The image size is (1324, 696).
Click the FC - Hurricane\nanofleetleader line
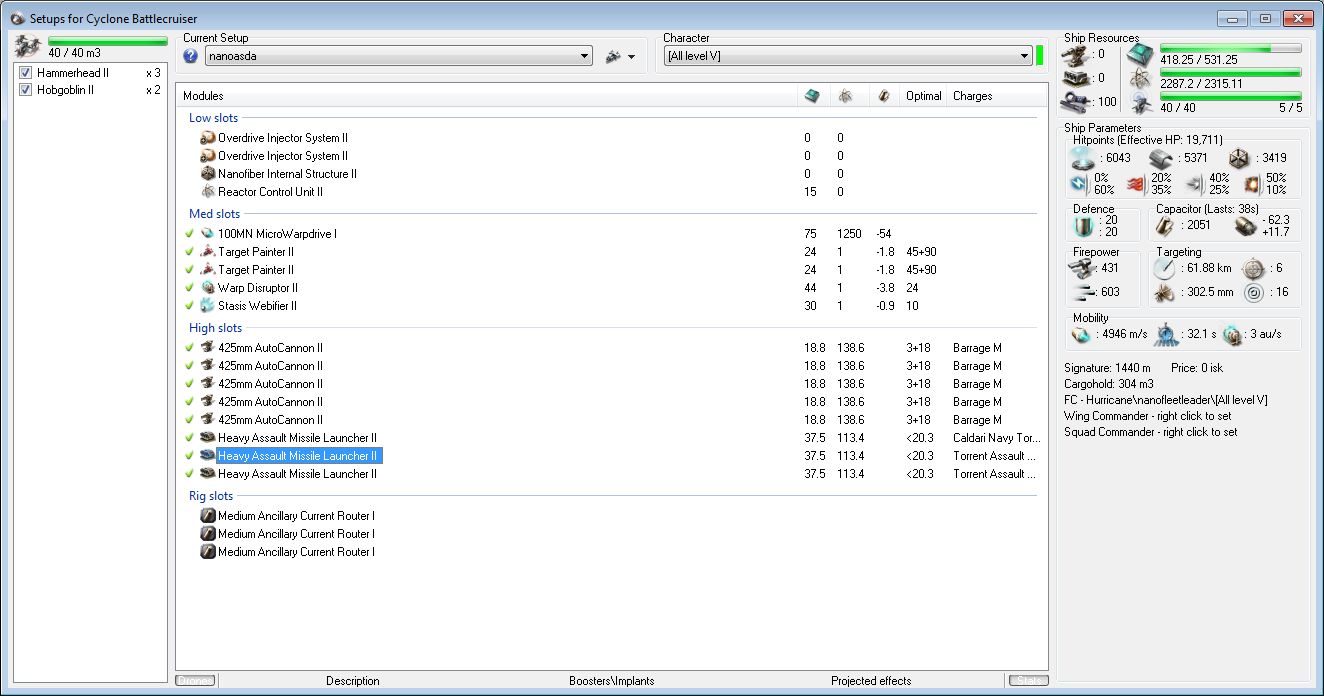tap(1166, 400)
